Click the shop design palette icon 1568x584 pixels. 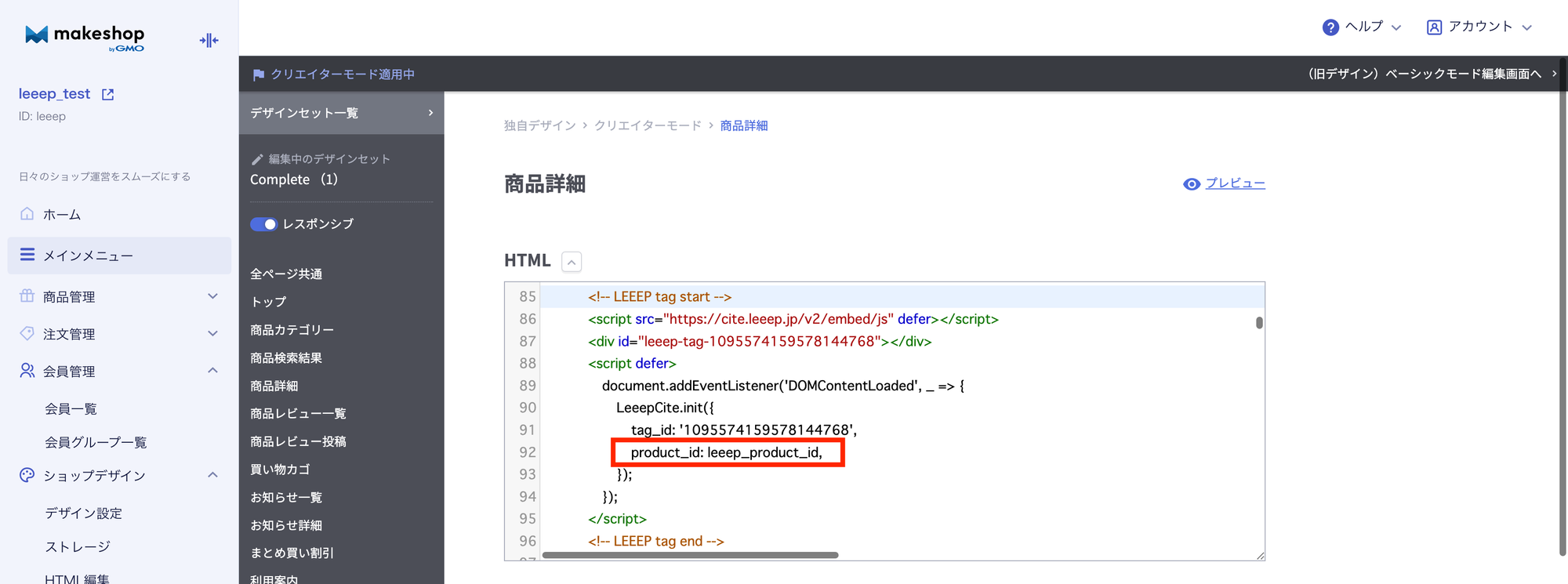pyautogui.click(x=27, y=475)
